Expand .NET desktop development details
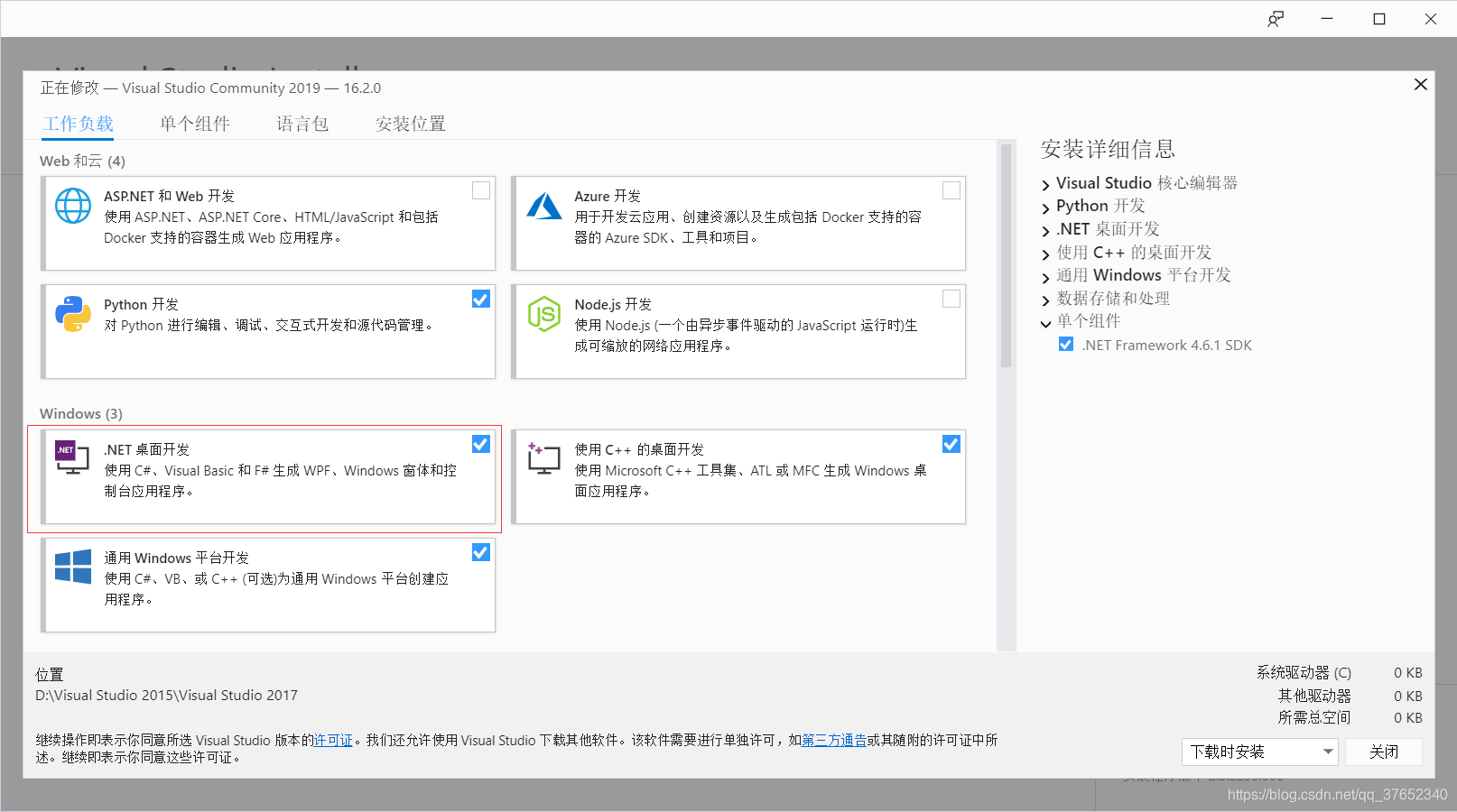Image resolution: width=1457 pixels, height=812 pixels. [1046, 231]
